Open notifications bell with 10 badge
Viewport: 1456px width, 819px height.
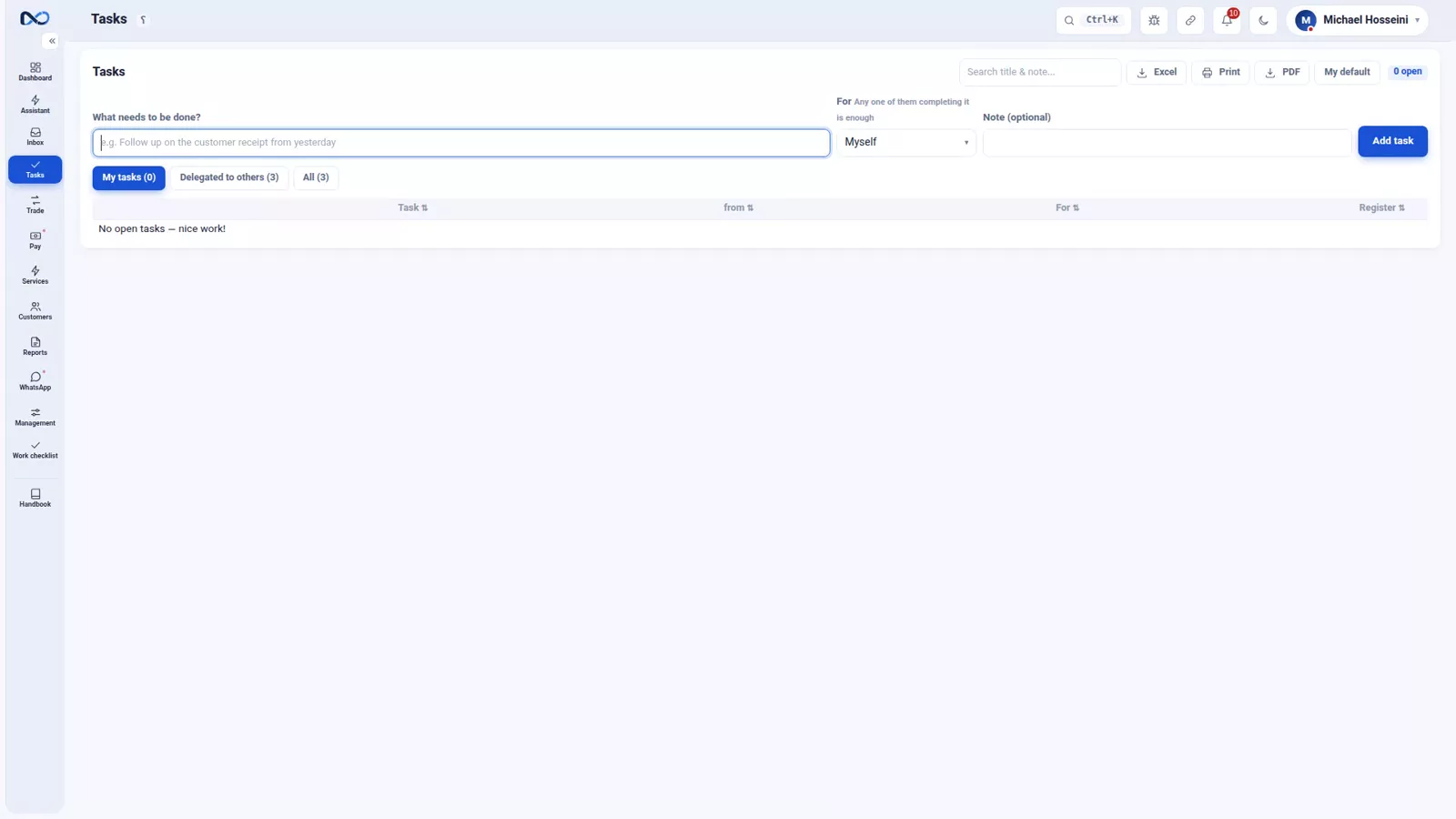point(1227,20)
